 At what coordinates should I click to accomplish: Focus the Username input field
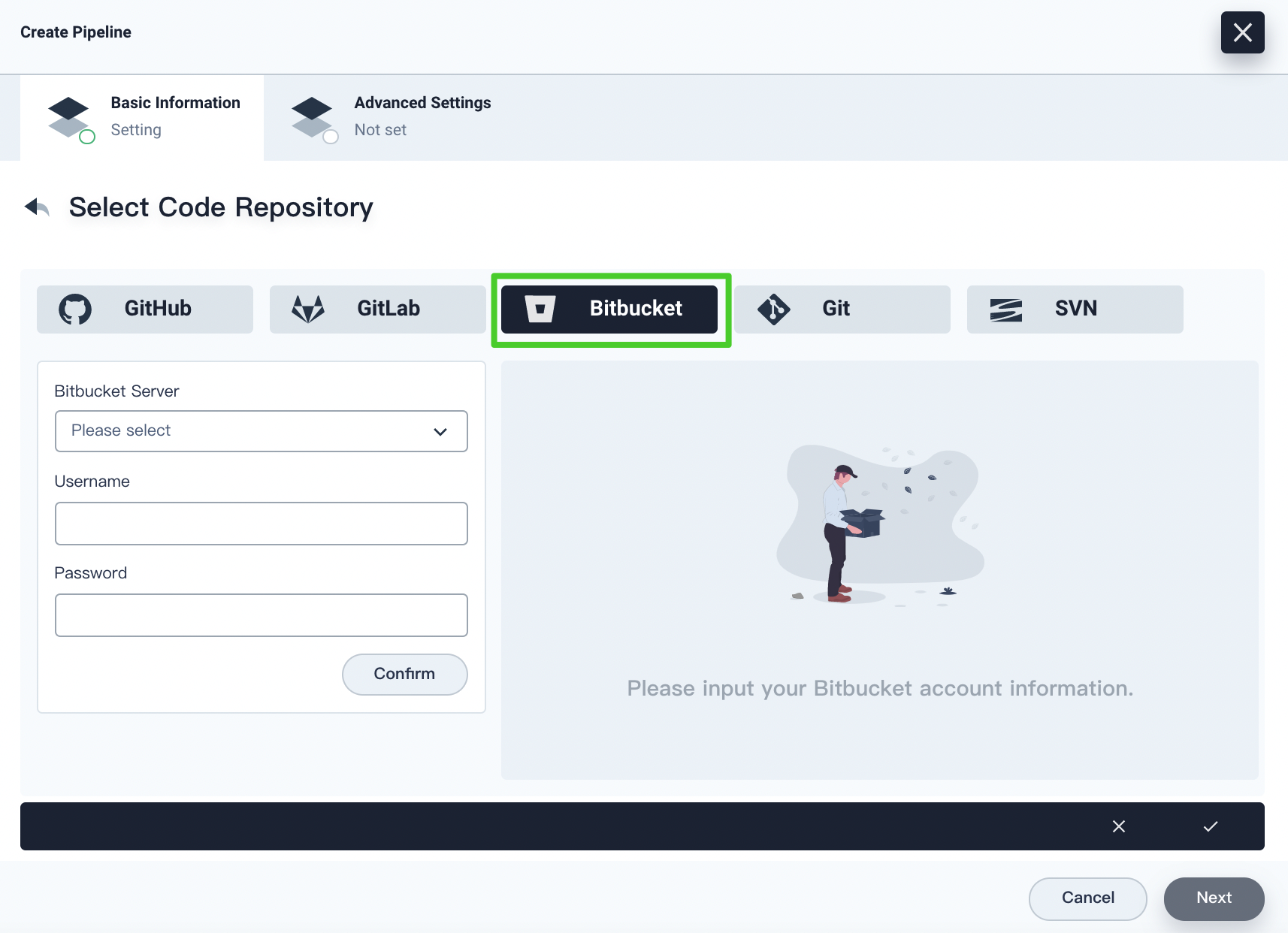click(261, 524)
